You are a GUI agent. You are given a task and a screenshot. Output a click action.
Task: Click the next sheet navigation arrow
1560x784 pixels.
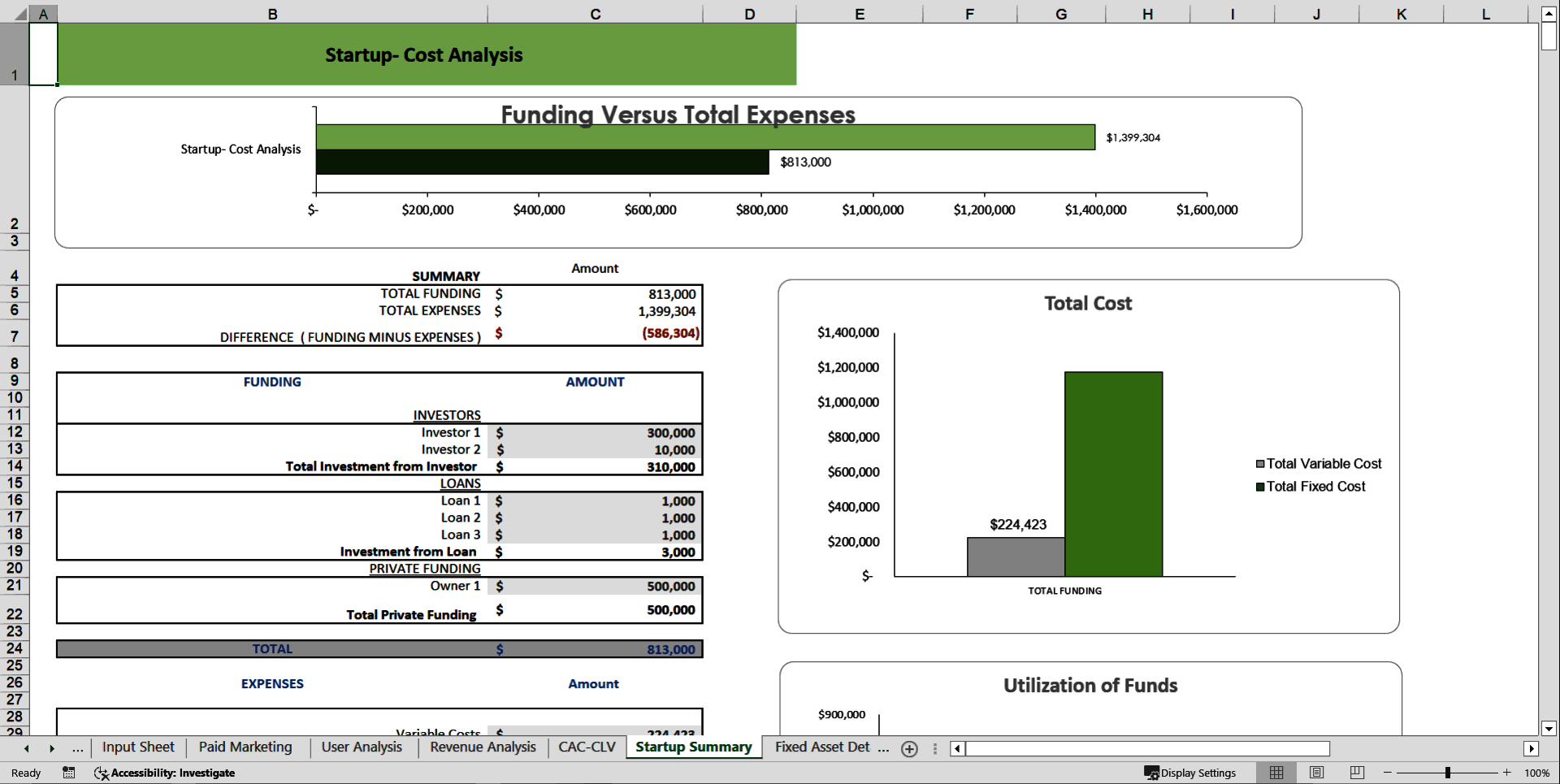(52, 748)
